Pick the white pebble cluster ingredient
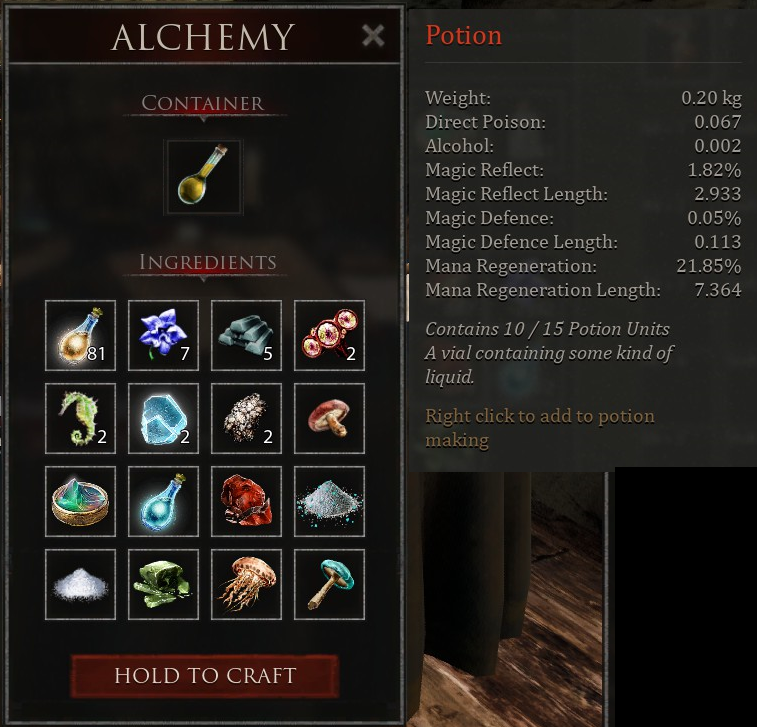Image resolution: width=757 pixels, height=727 pixels. 246,419
